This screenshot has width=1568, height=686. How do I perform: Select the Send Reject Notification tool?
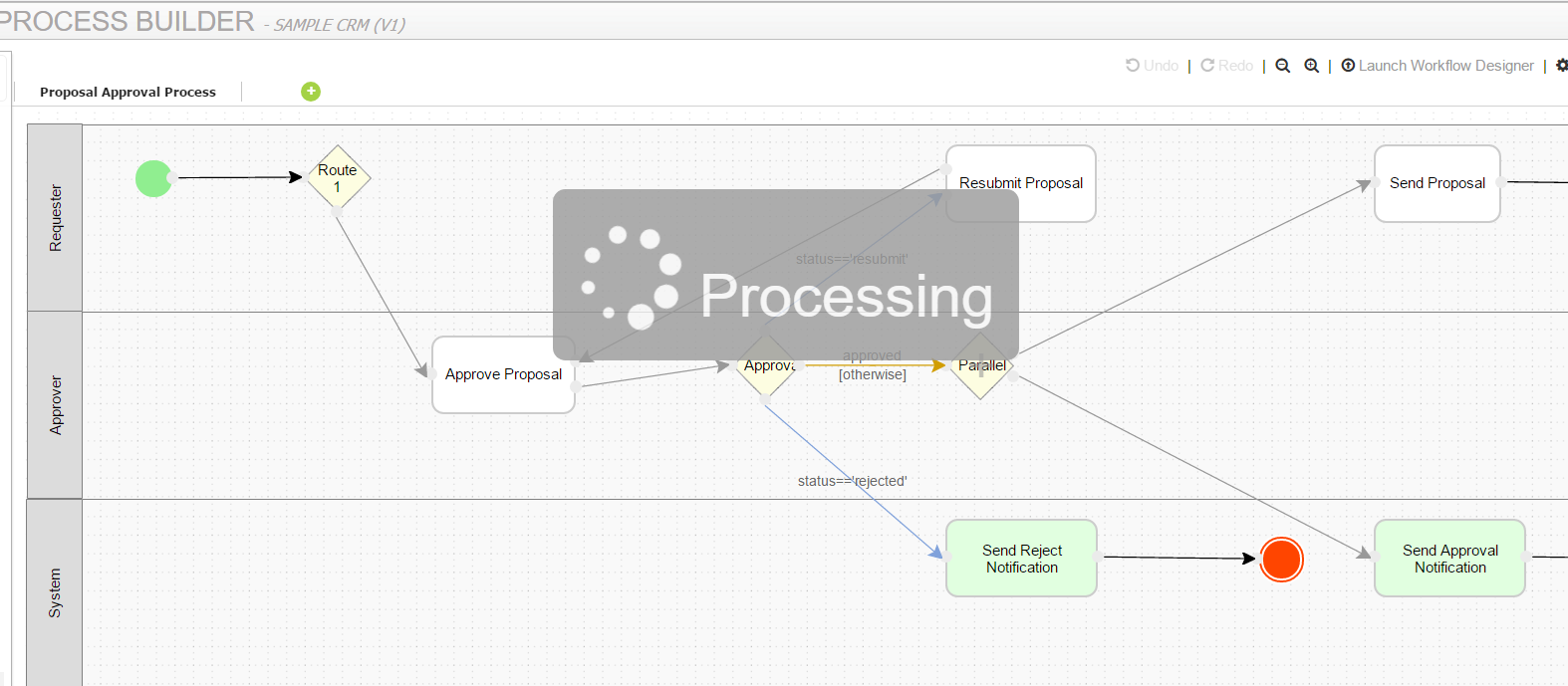1021,559
